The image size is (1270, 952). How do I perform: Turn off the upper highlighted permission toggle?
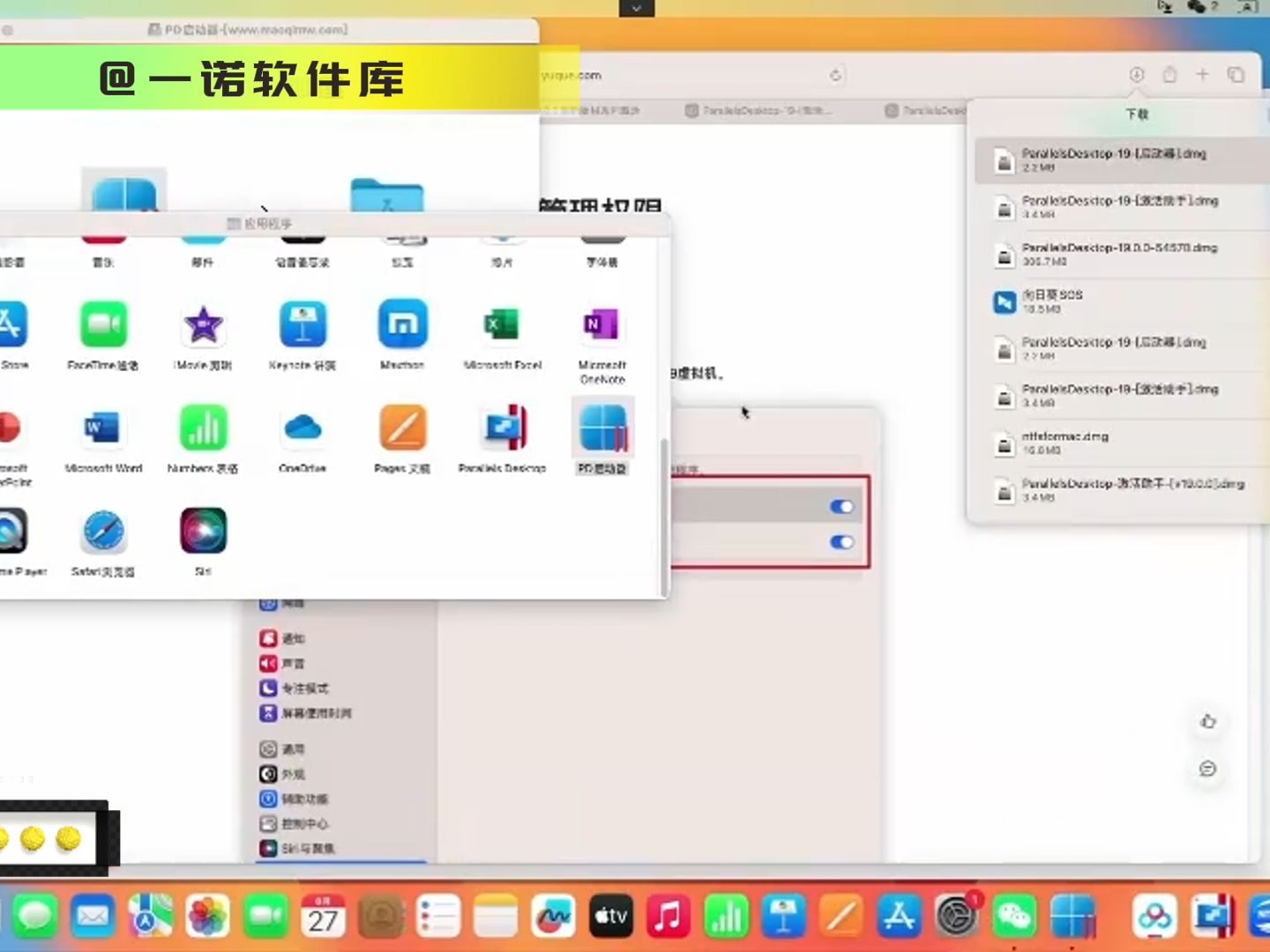[x=841, y=506]
